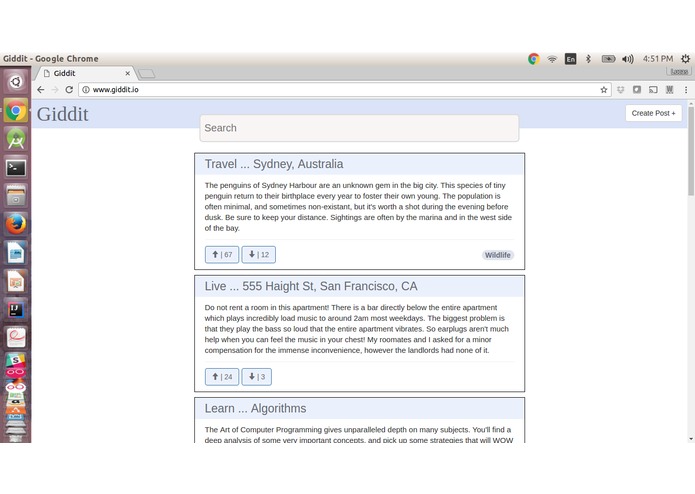The height and width of the screenshot is (494, 695).
Task: Launch Android Studio from the dock
Action: tap(16, 139)
